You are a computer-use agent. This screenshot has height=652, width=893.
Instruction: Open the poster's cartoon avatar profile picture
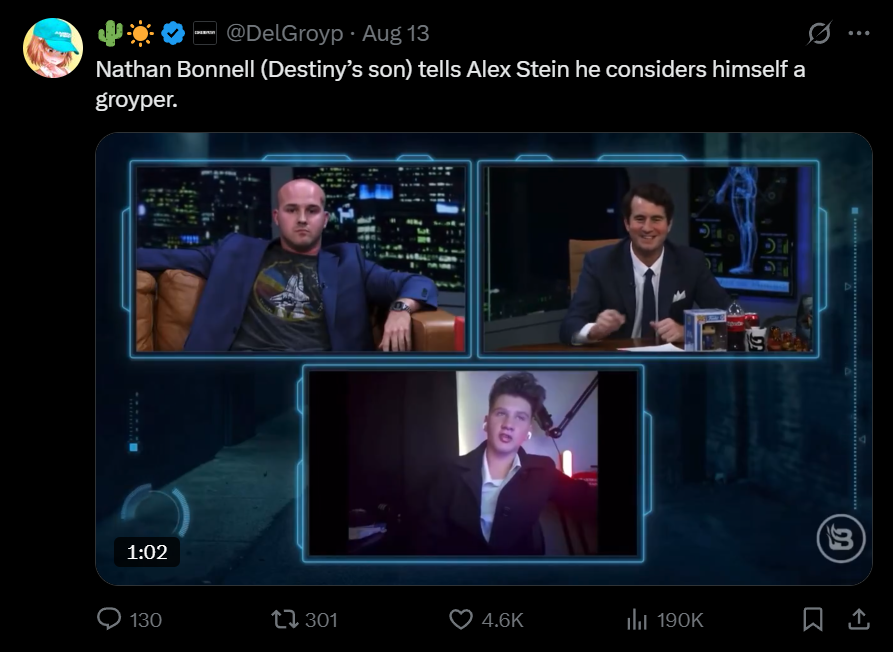tap(52, 48)
